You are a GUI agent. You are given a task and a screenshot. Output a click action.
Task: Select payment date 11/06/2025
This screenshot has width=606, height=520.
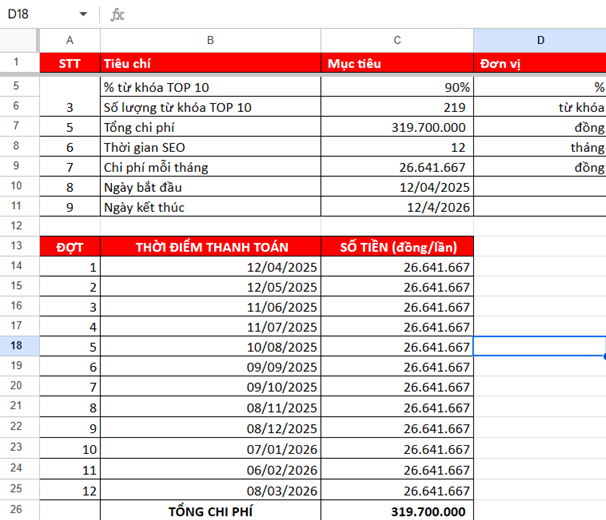(211, 307)
